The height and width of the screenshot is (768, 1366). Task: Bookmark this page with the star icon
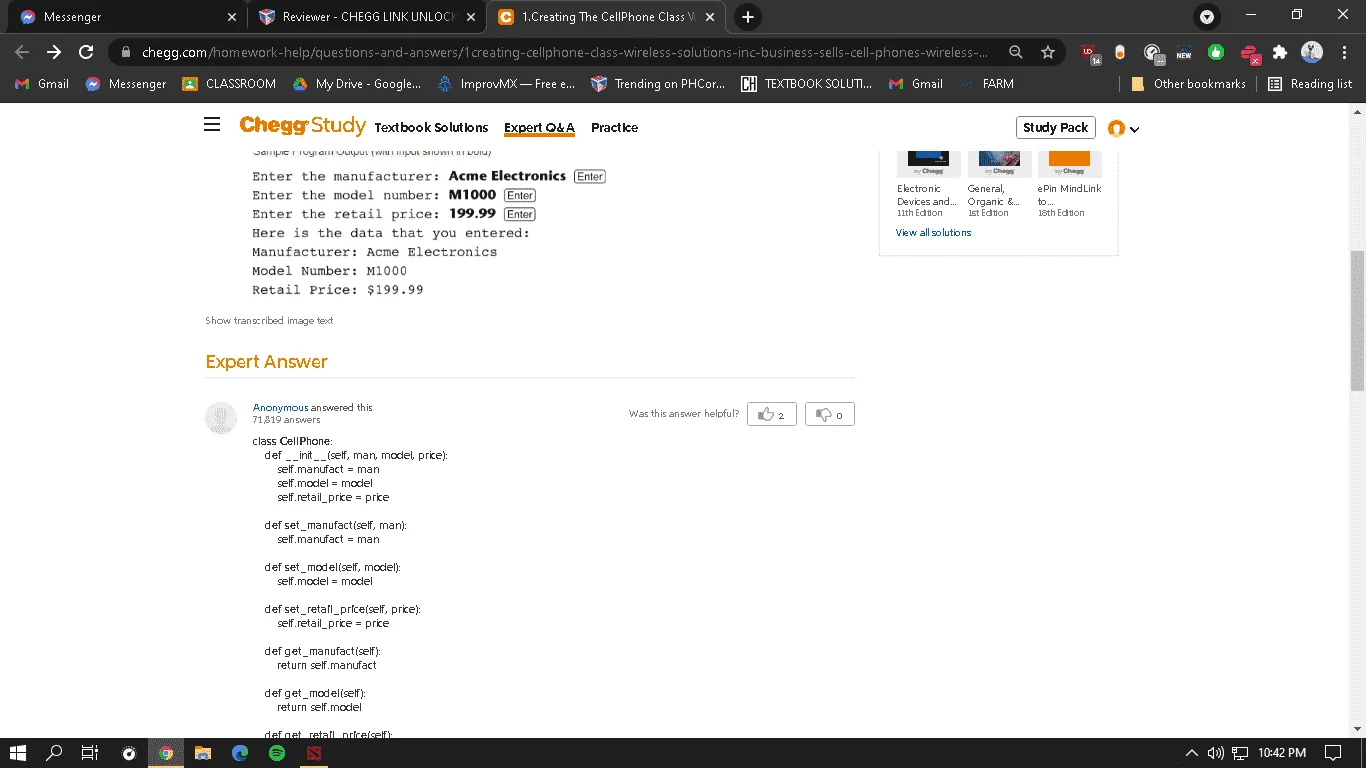point(1047,52)
